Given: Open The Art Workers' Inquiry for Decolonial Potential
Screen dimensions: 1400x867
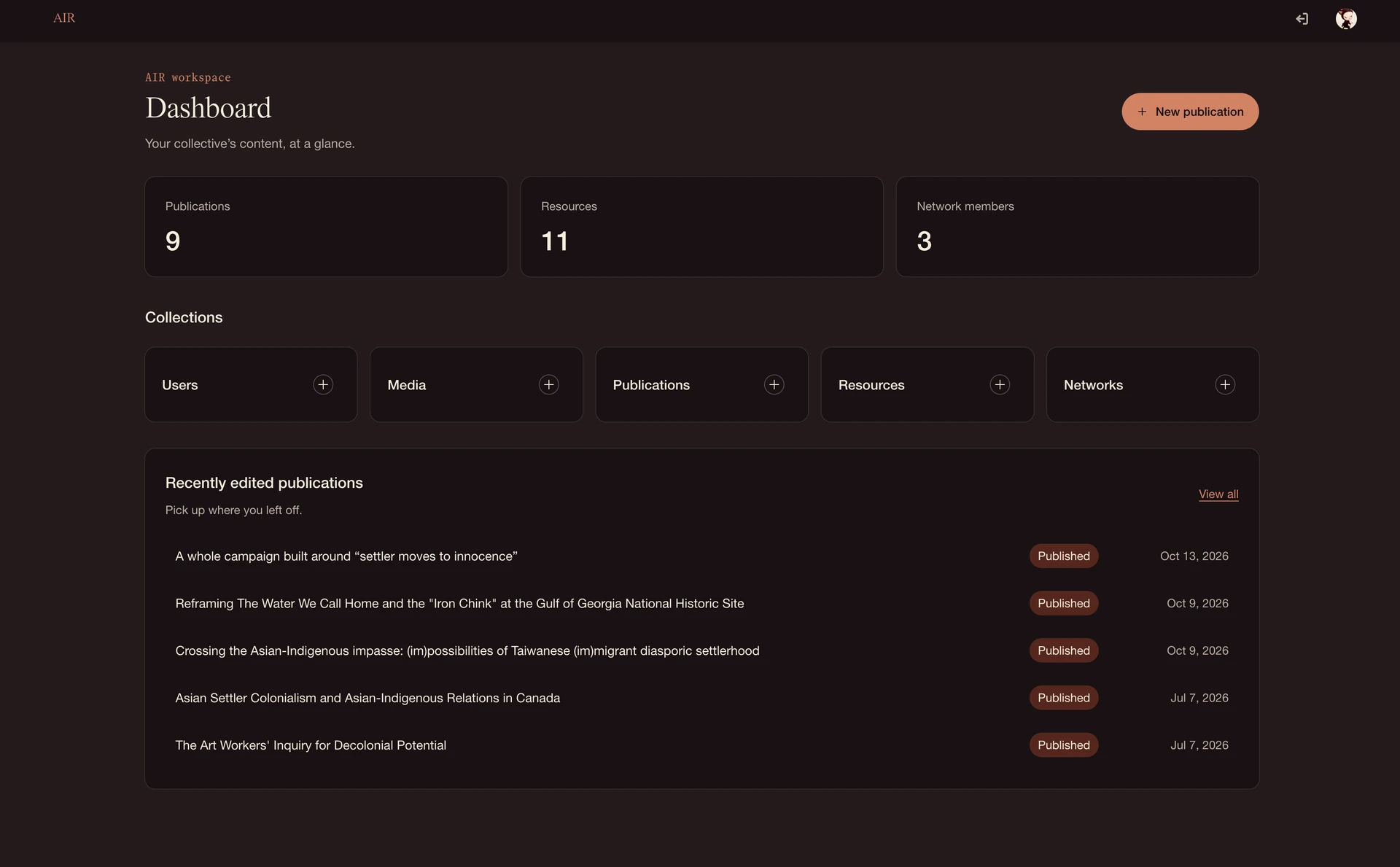Looking at the screenshot, I should click(311, 745).
